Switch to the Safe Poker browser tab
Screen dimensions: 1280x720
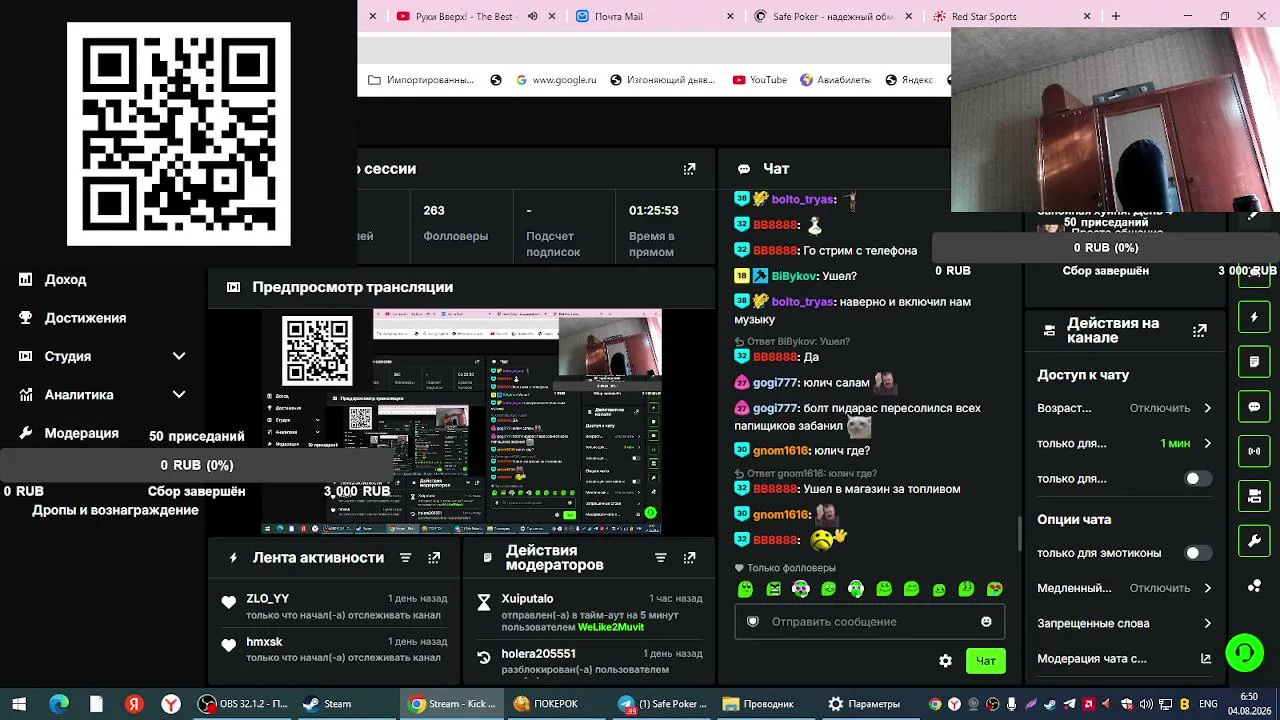833,16
